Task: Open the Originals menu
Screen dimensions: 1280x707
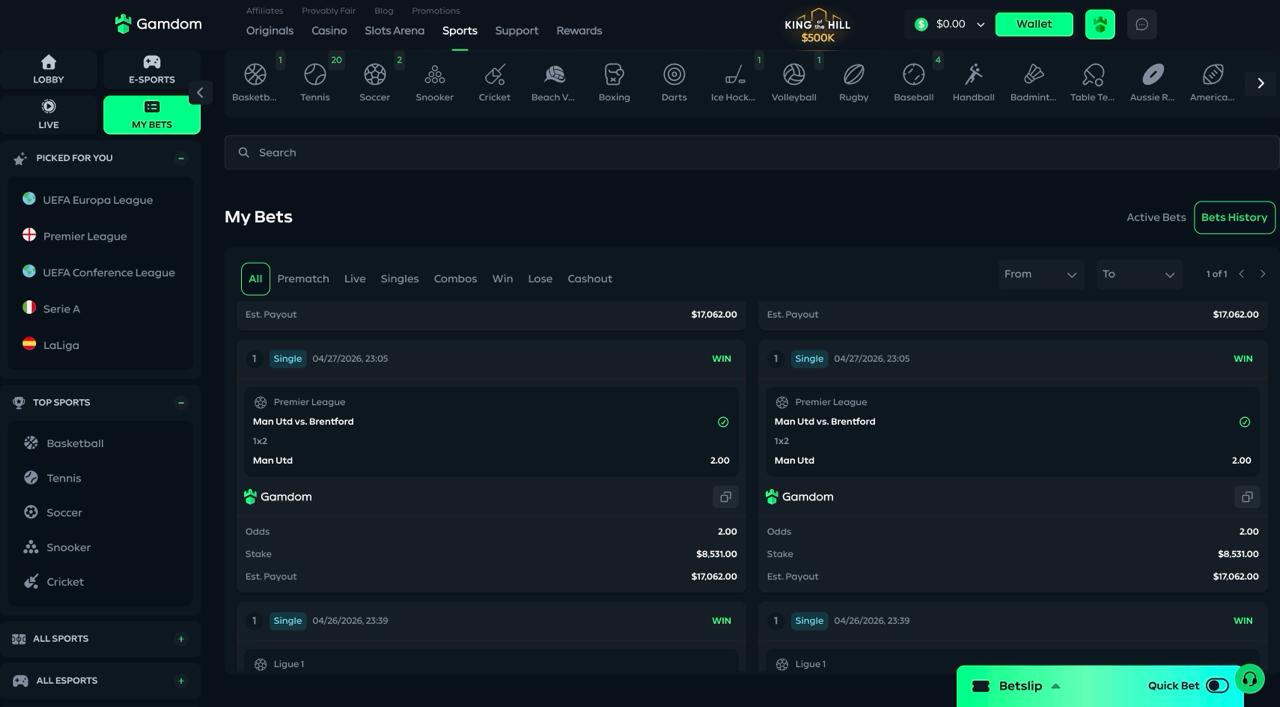Action: pos(270,31)
